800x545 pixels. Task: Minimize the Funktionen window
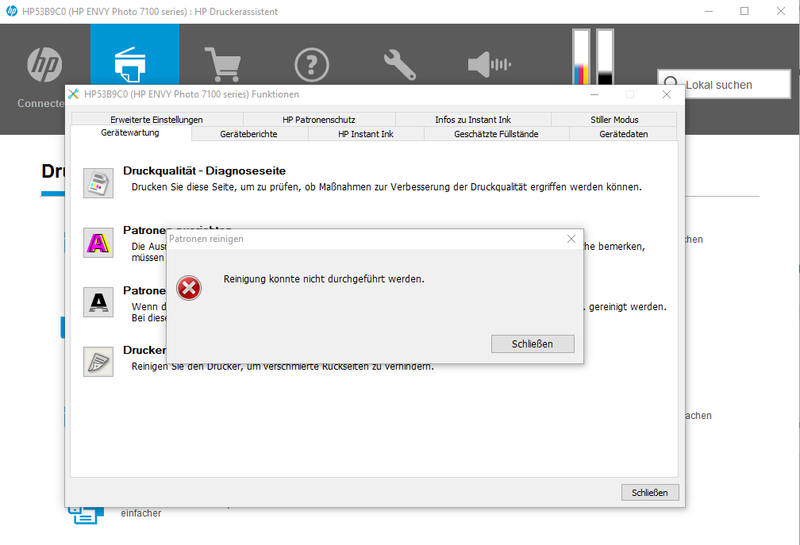point(594,94)
